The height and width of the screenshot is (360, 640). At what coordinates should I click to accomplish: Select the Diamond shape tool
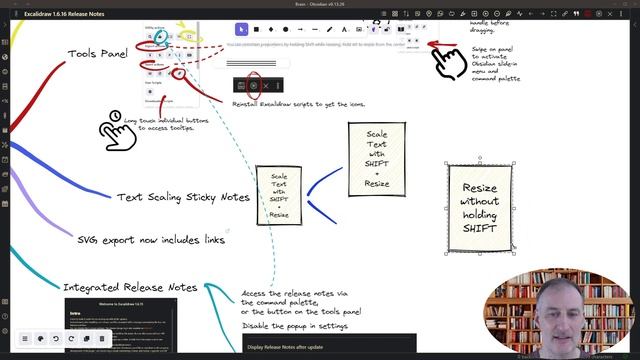271,29
